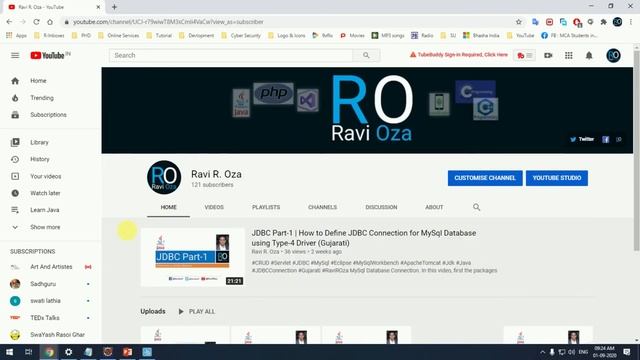Bookmark the page with the star icon
This screenshot has width=640, height=360.
coord(519,22)
